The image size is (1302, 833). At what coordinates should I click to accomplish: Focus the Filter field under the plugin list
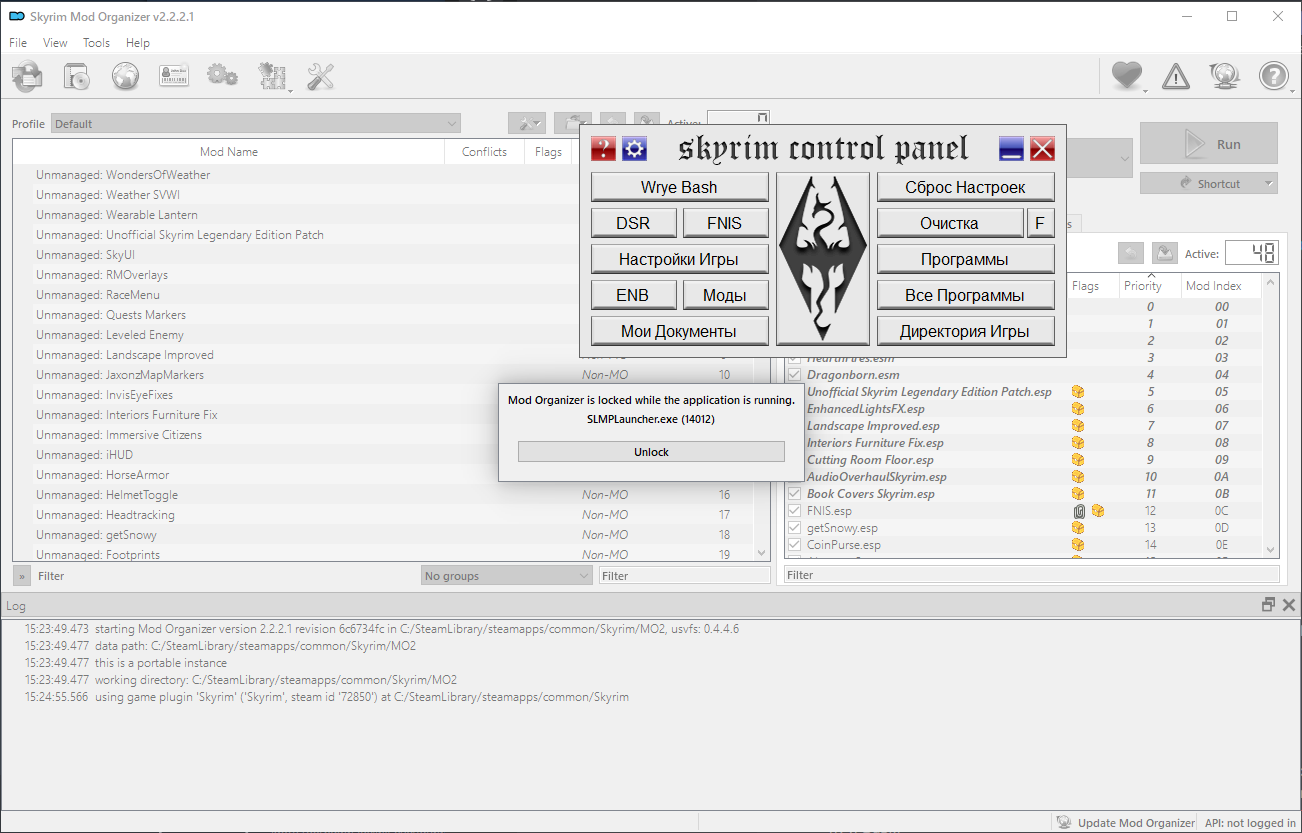click(1032, 575)
